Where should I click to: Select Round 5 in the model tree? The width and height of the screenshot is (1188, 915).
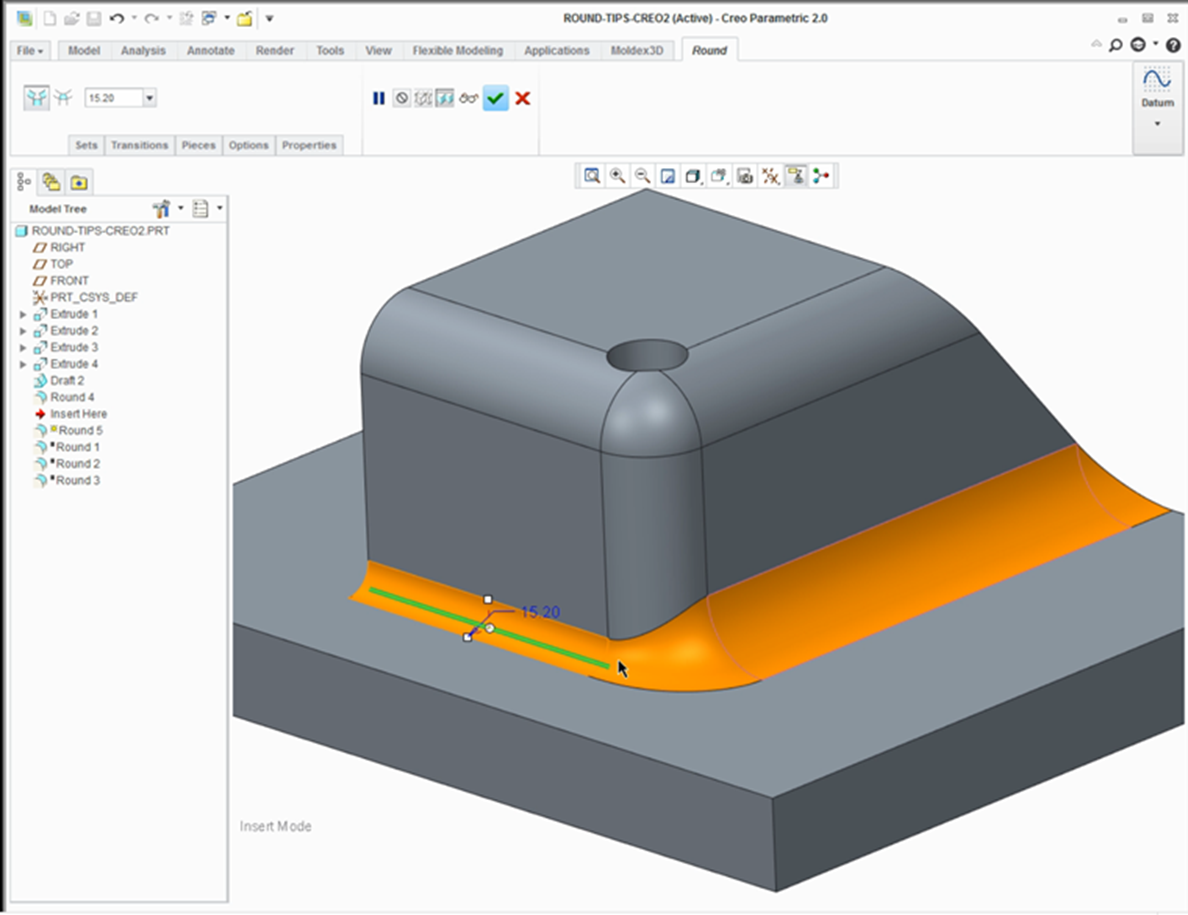click(80, 431)
